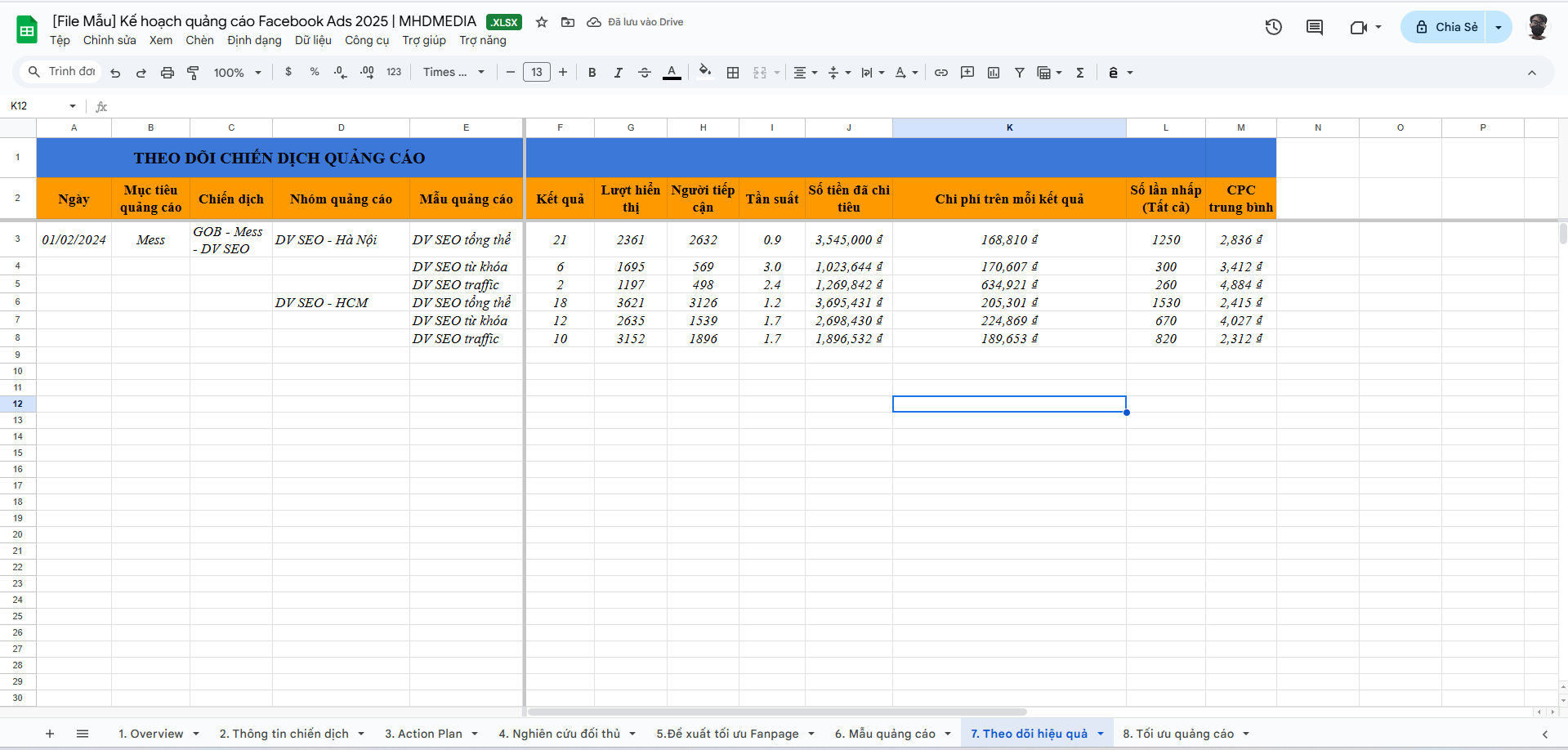The height and width of the screenshot is (750, 1568).
Task: Add a new sheet with plus icon
Action: pos(50,734)
